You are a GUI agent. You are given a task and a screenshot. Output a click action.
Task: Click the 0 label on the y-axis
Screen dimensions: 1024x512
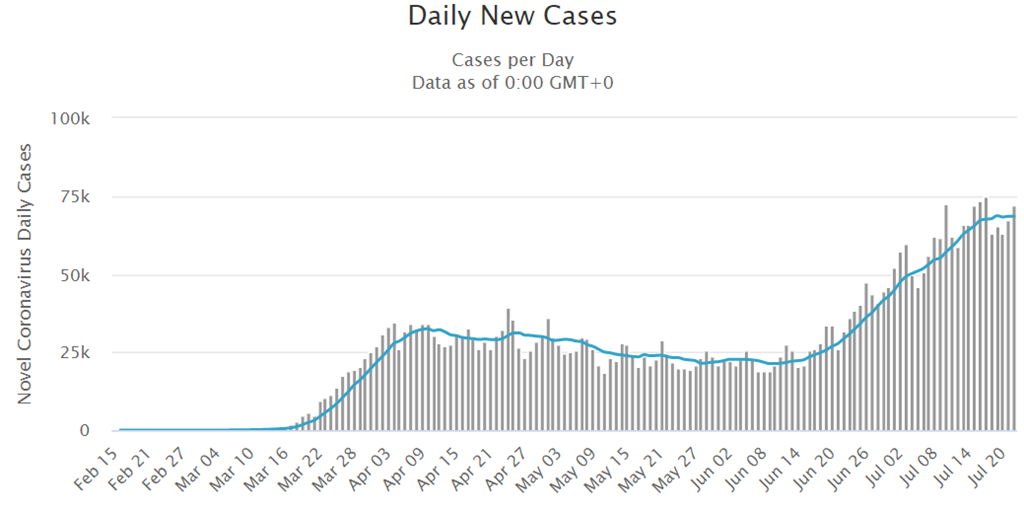click(x=87, y=431)
